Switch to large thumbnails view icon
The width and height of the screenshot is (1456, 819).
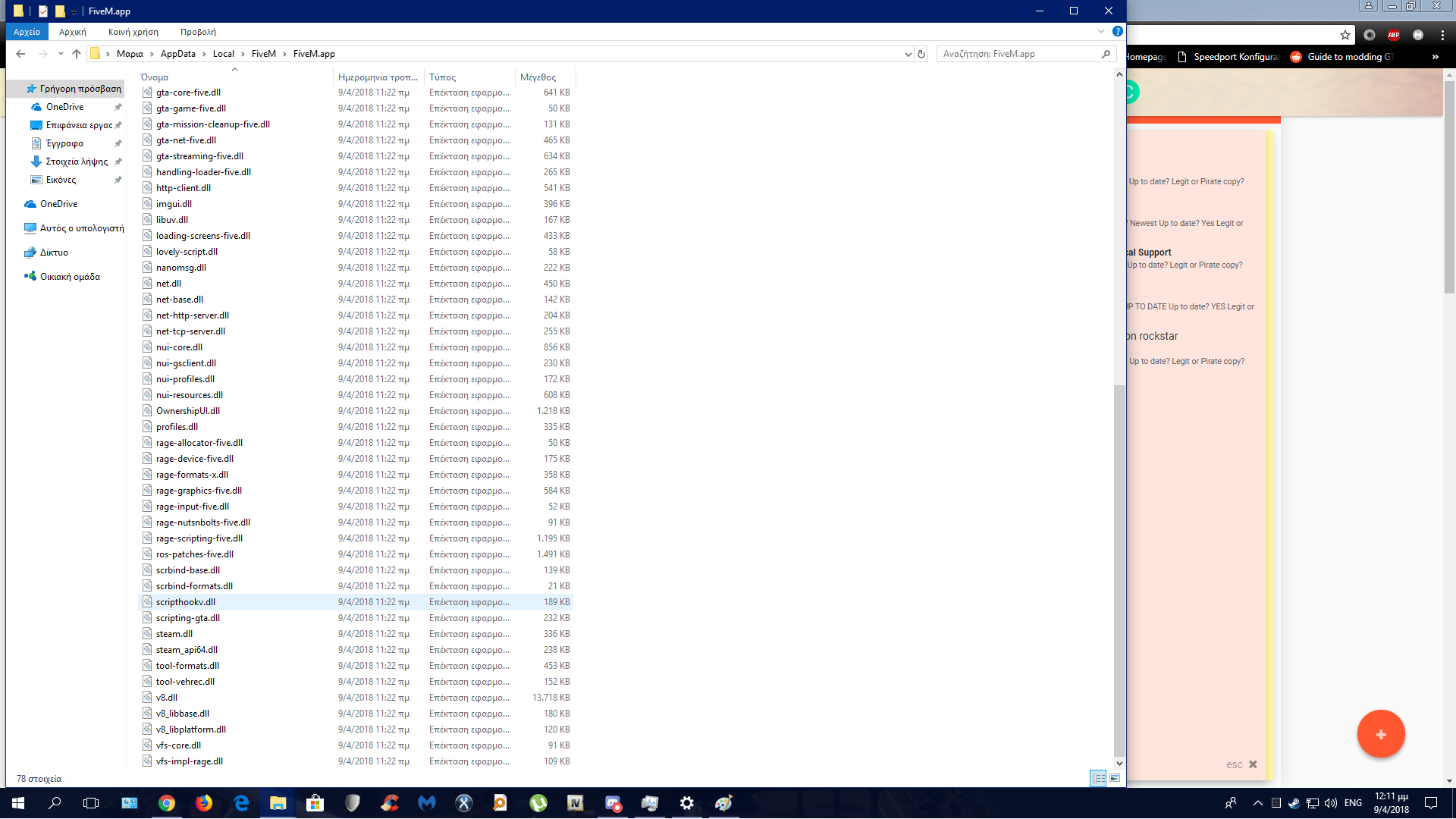(1115, 778)
